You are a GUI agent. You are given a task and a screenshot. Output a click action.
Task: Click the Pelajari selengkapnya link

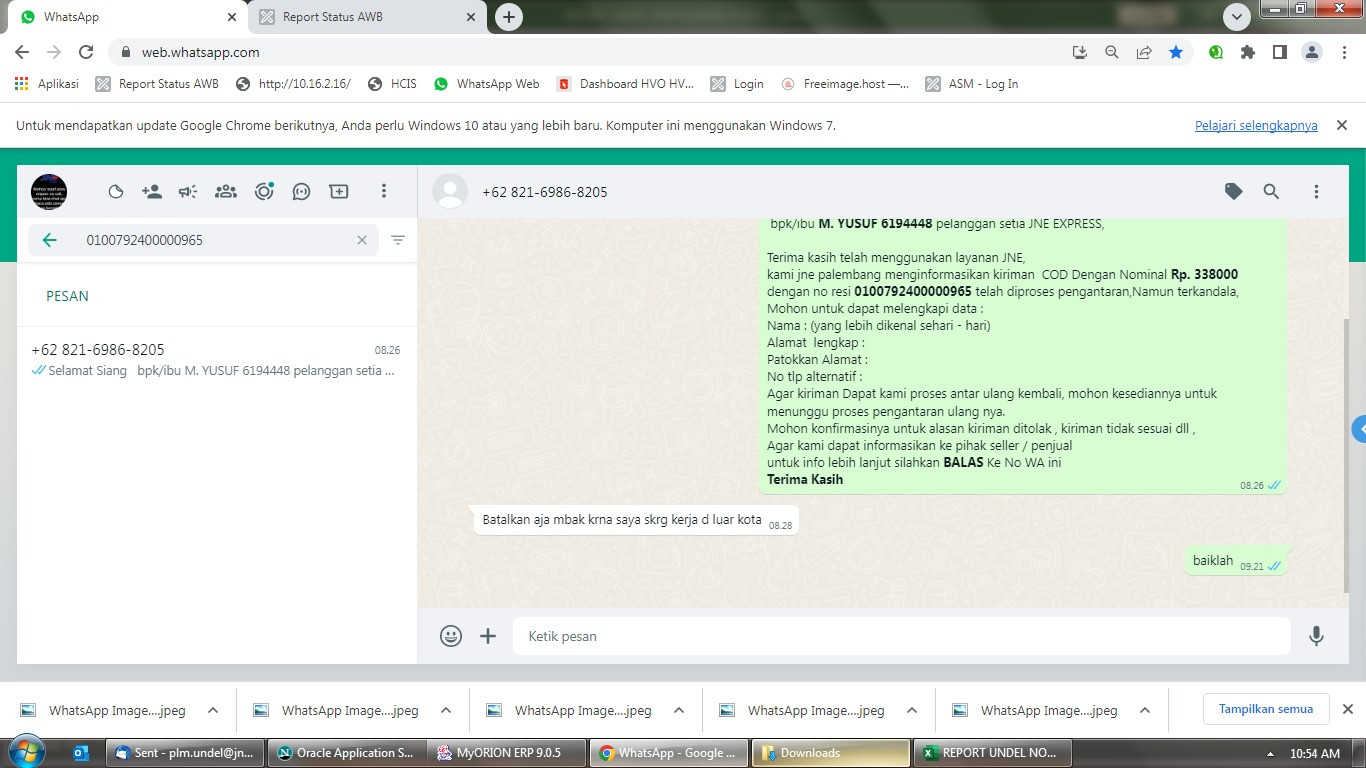(1256, 126)
